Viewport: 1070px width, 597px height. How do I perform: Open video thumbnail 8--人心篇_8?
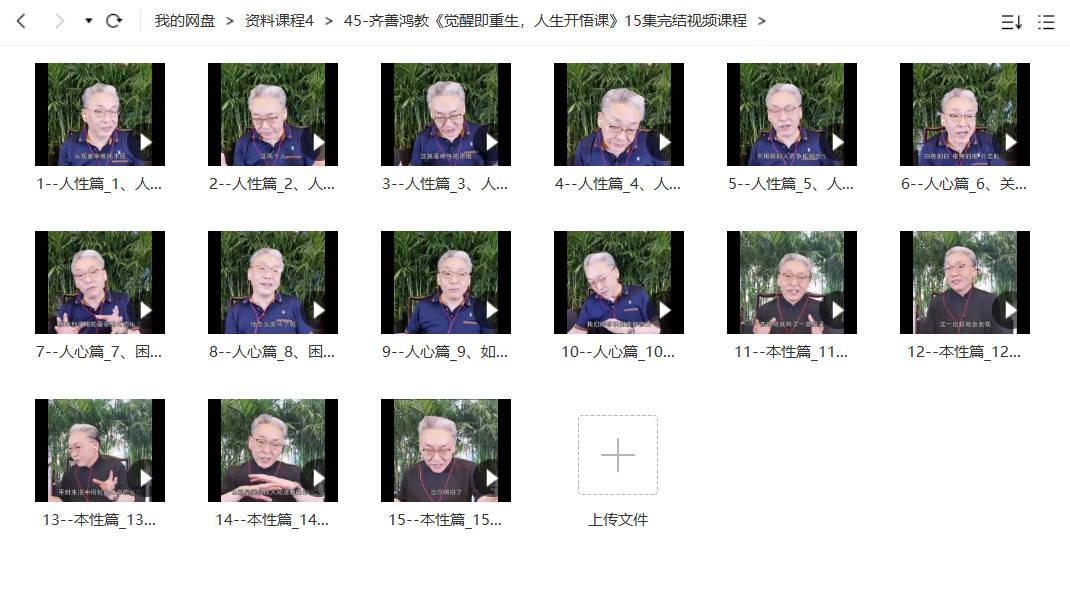tap(273, 282)
